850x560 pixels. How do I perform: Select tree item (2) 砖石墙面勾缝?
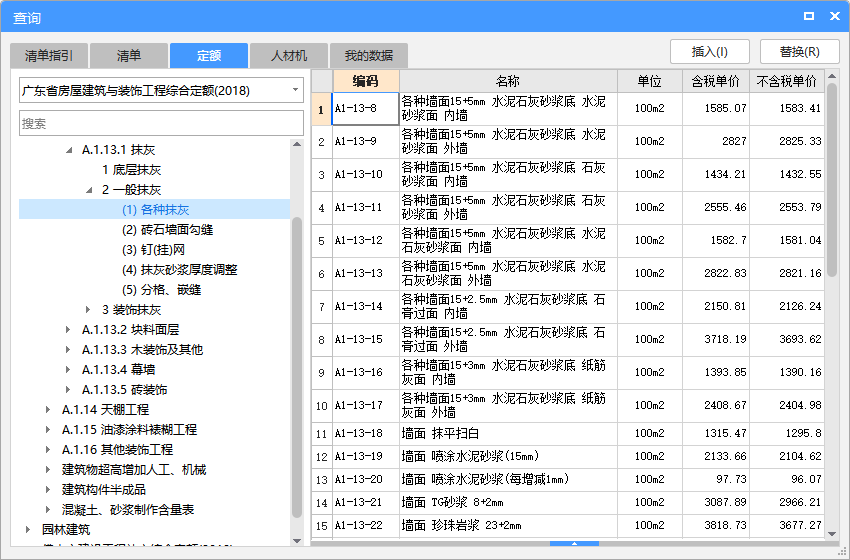167,230
